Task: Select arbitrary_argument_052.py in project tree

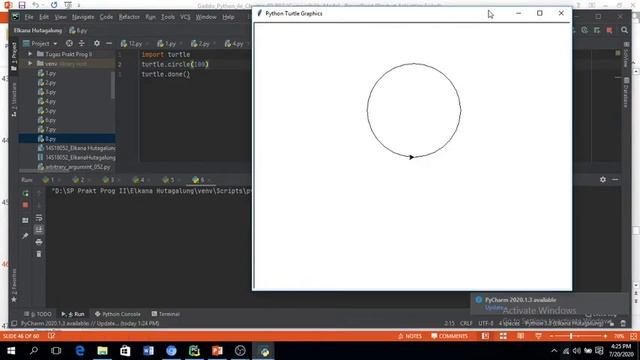Action: coord(74,167)
